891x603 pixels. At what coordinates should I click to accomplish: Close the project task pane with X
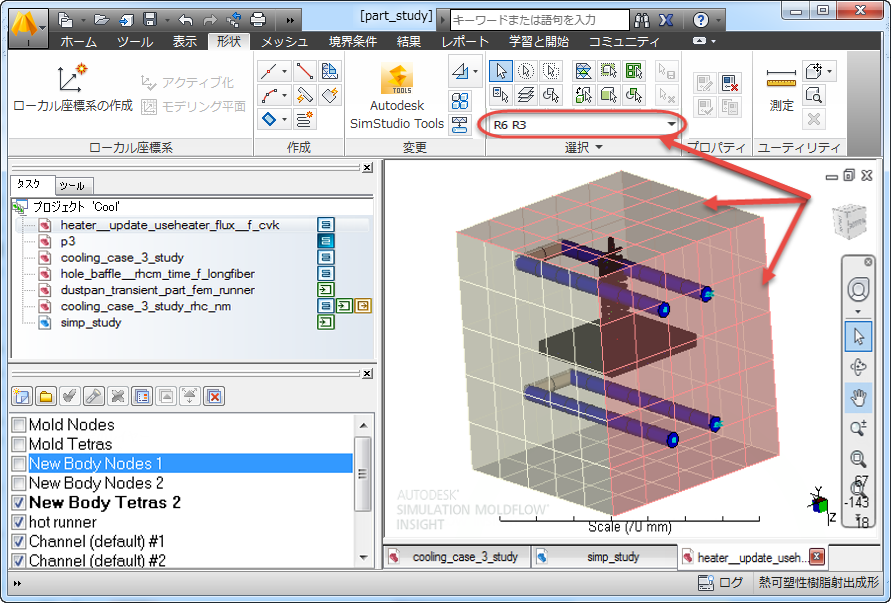(x=367, y=167)
